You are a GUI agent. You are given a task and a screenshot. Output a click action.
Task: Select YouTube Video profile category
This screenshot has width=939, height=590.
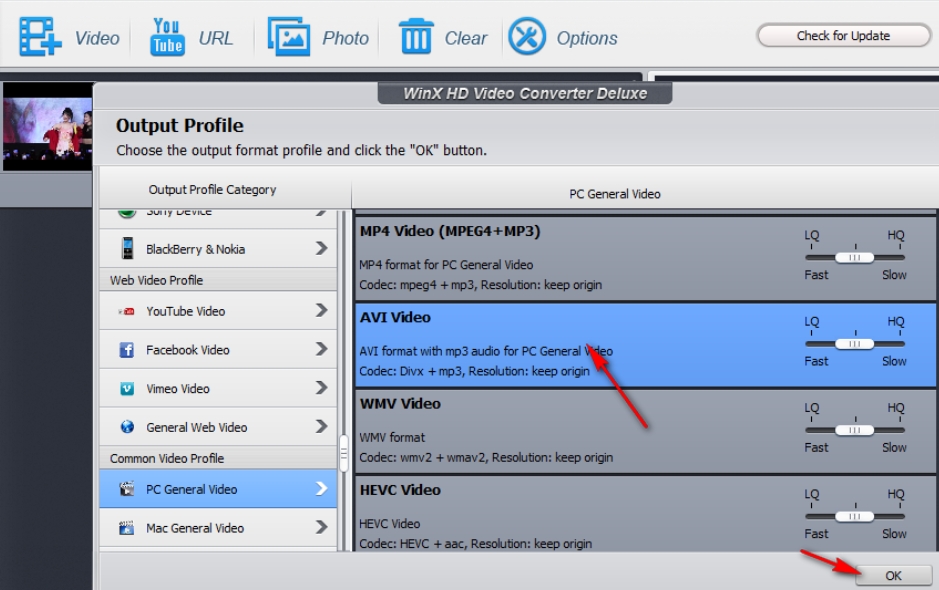pos(218,311)
